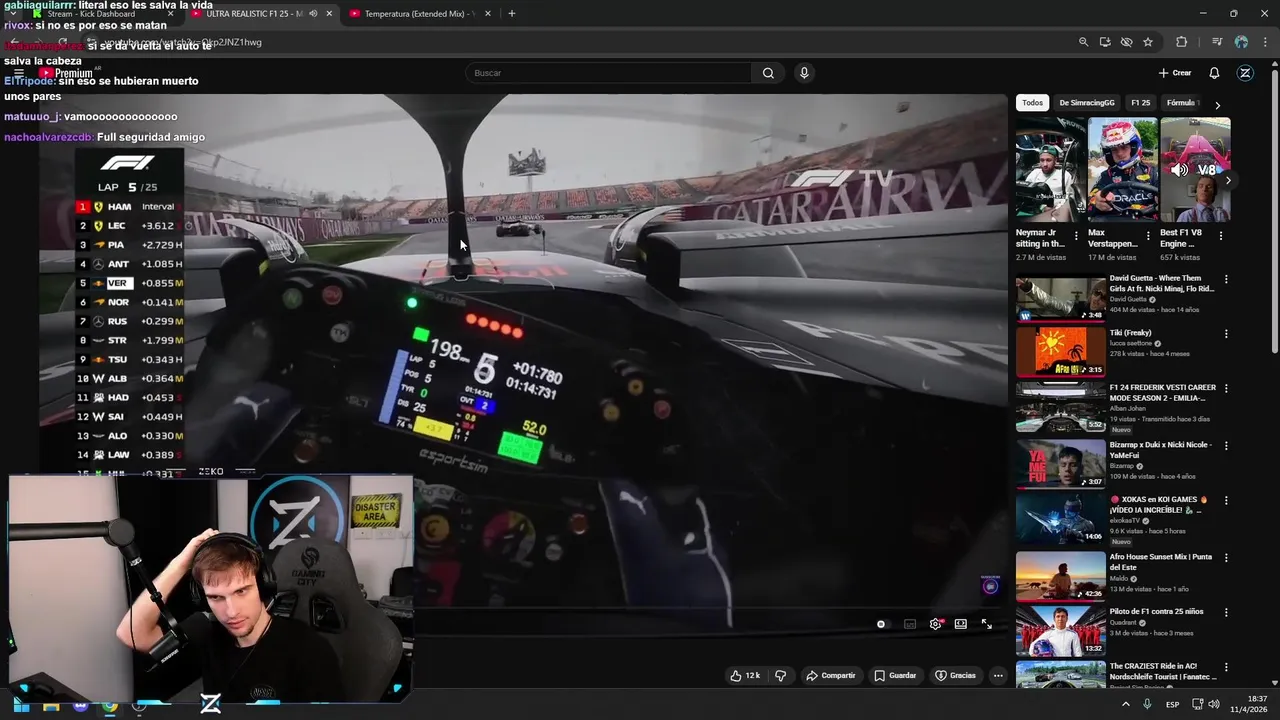The width and height of the screenshot is (1280, 720).
Task: Open the account avatar menu
Action: coord(1245,73)
